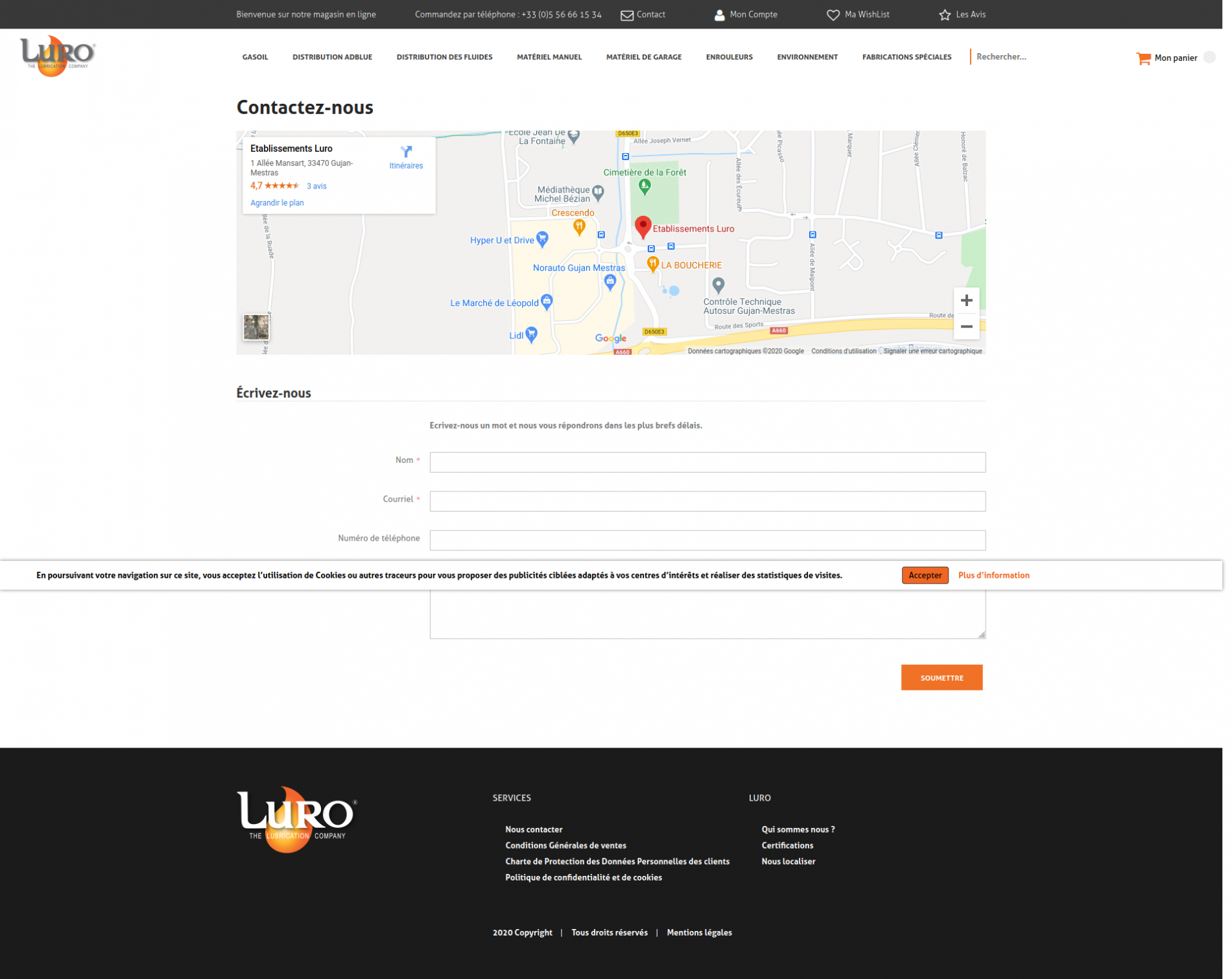The image size is (1232, 979).
Task: Click the Médiathèque Michel Bézian marker
Action: [x=598, y=192]
